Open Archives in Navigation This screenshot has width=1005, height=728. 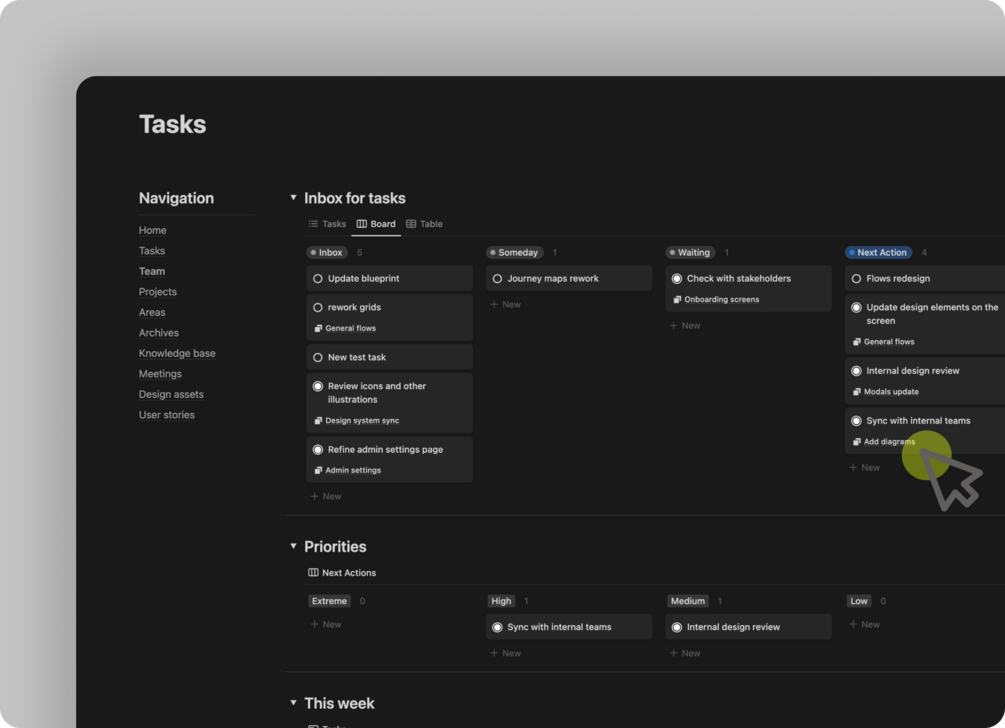(159, 333)
